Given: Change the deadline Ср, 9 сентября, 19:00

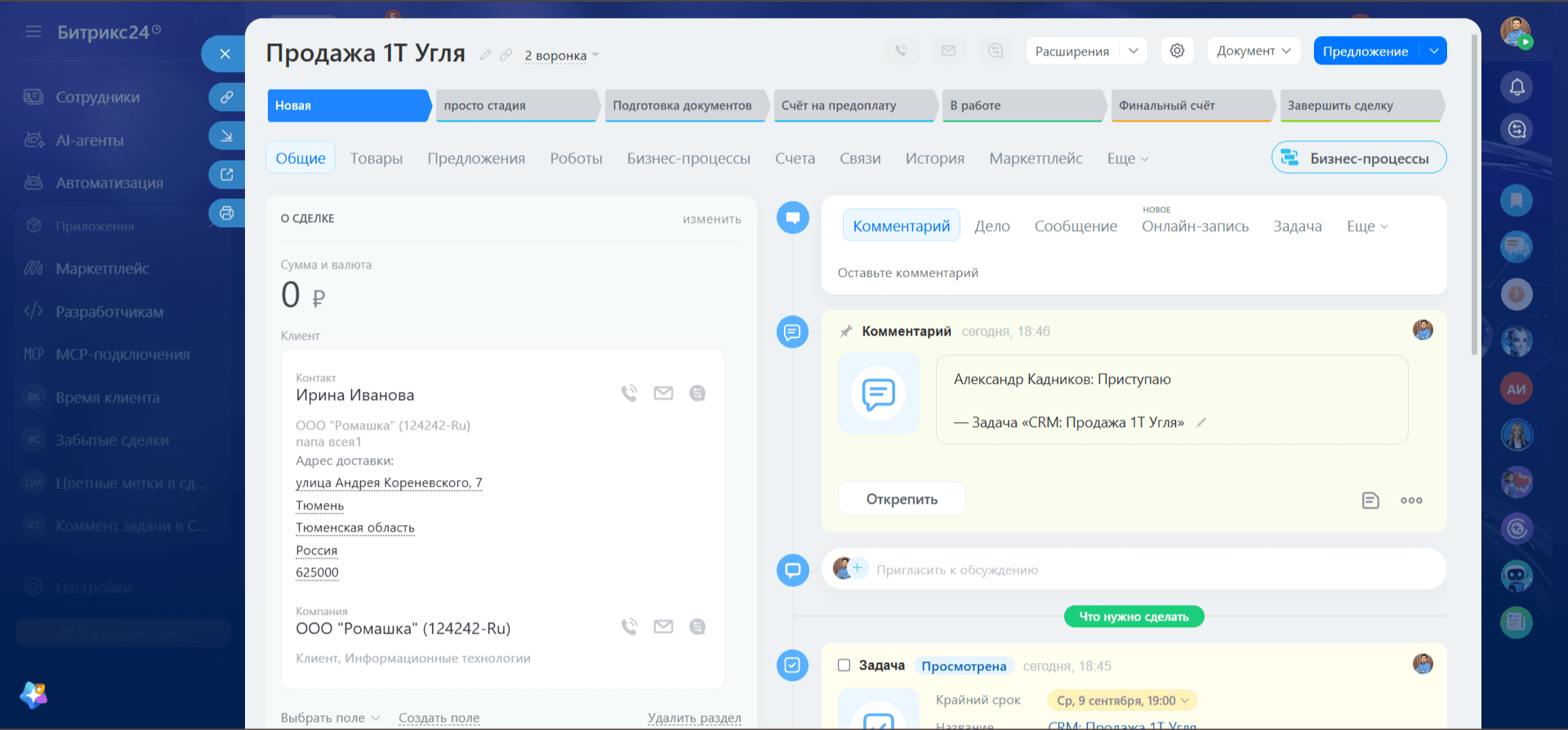Looking at the screenshot, I should coord(1122,701).
